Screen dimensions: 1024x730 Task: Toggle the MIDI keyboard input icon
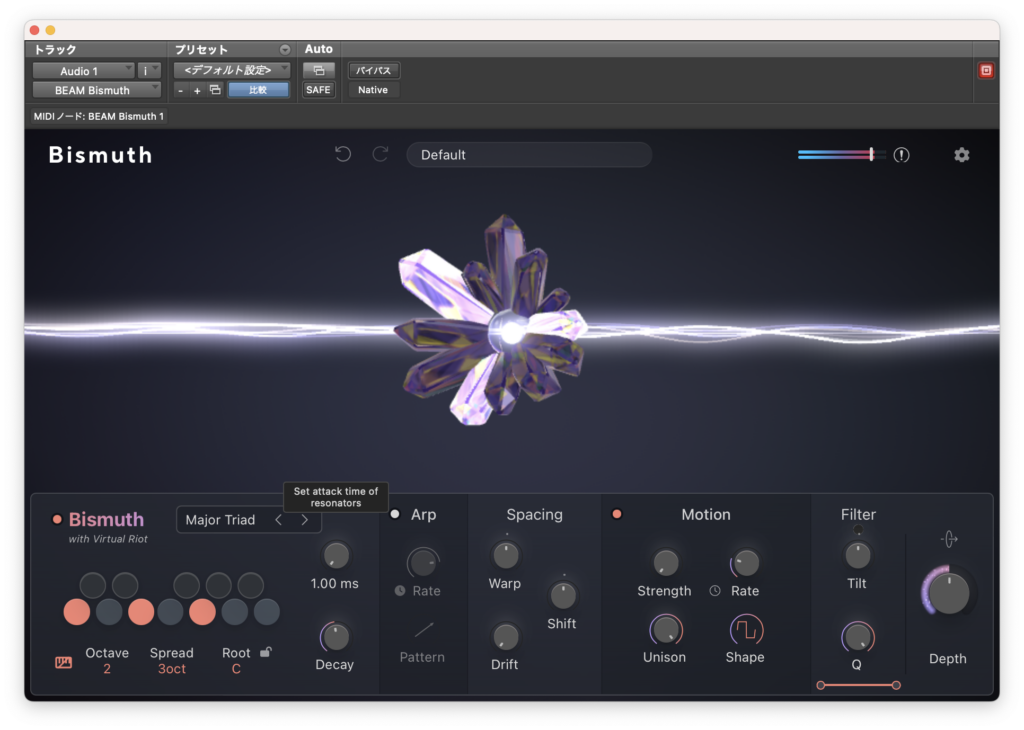(63, 663)
